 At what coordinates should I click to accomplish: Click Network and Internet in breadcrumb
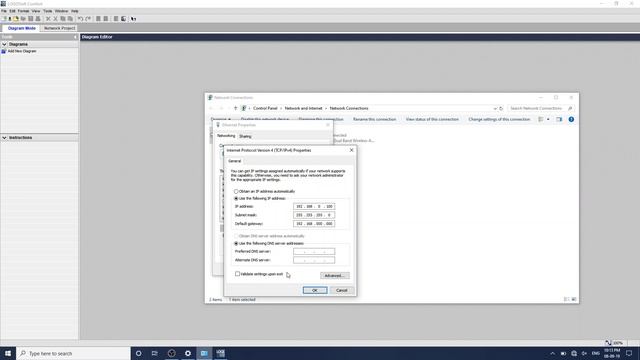(x=303, y=108)
